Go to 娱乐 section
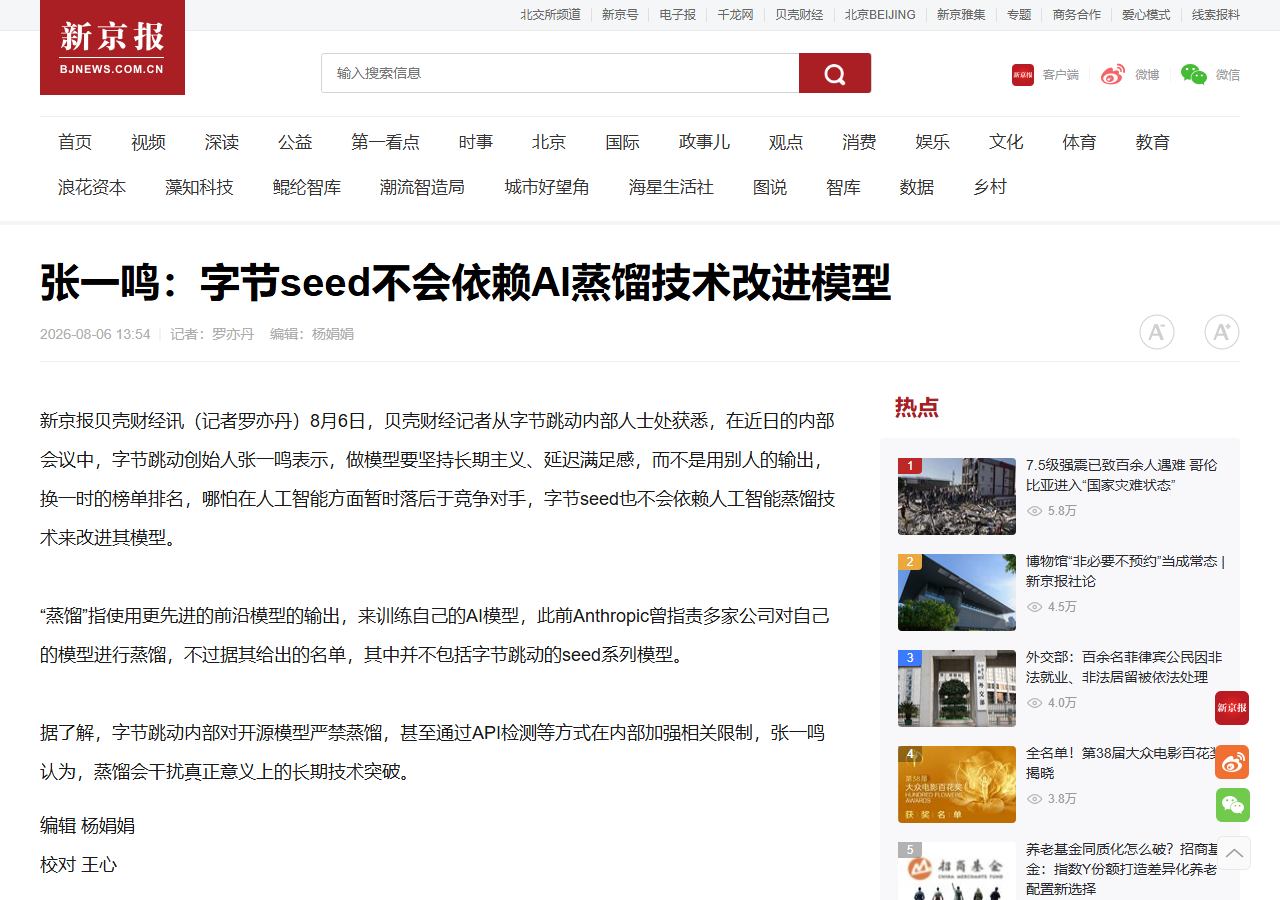 pos(933,142)
